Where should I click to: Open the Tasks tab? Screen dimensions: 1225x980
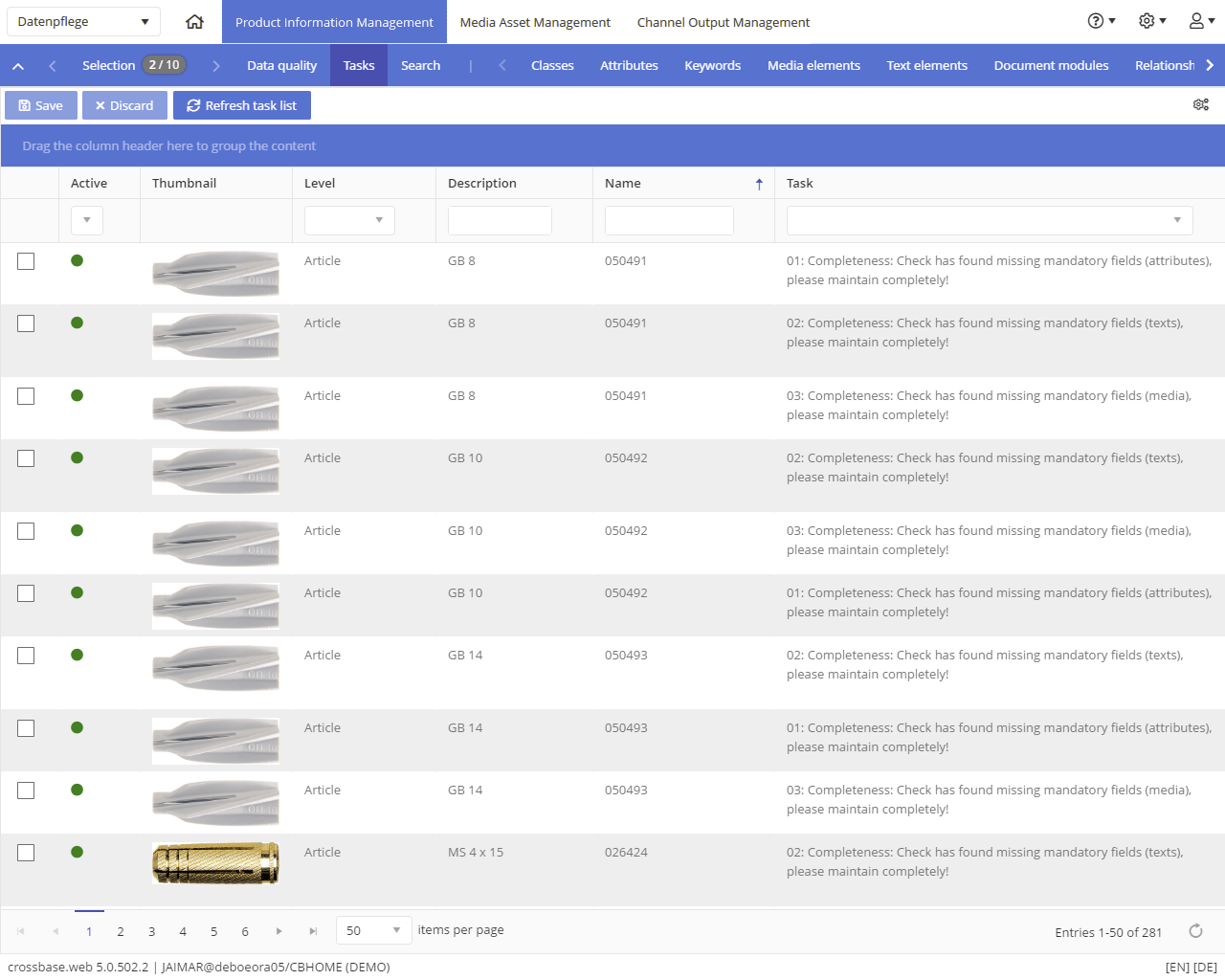tap(359, 66)
